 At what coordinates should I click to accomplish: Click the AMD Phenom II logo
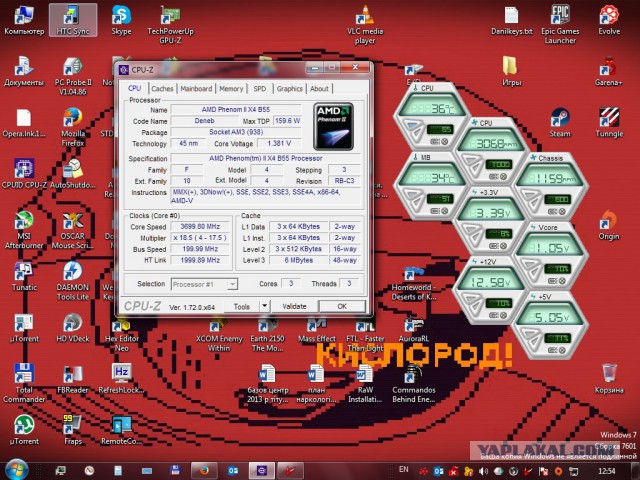click(x=333, y=127)
